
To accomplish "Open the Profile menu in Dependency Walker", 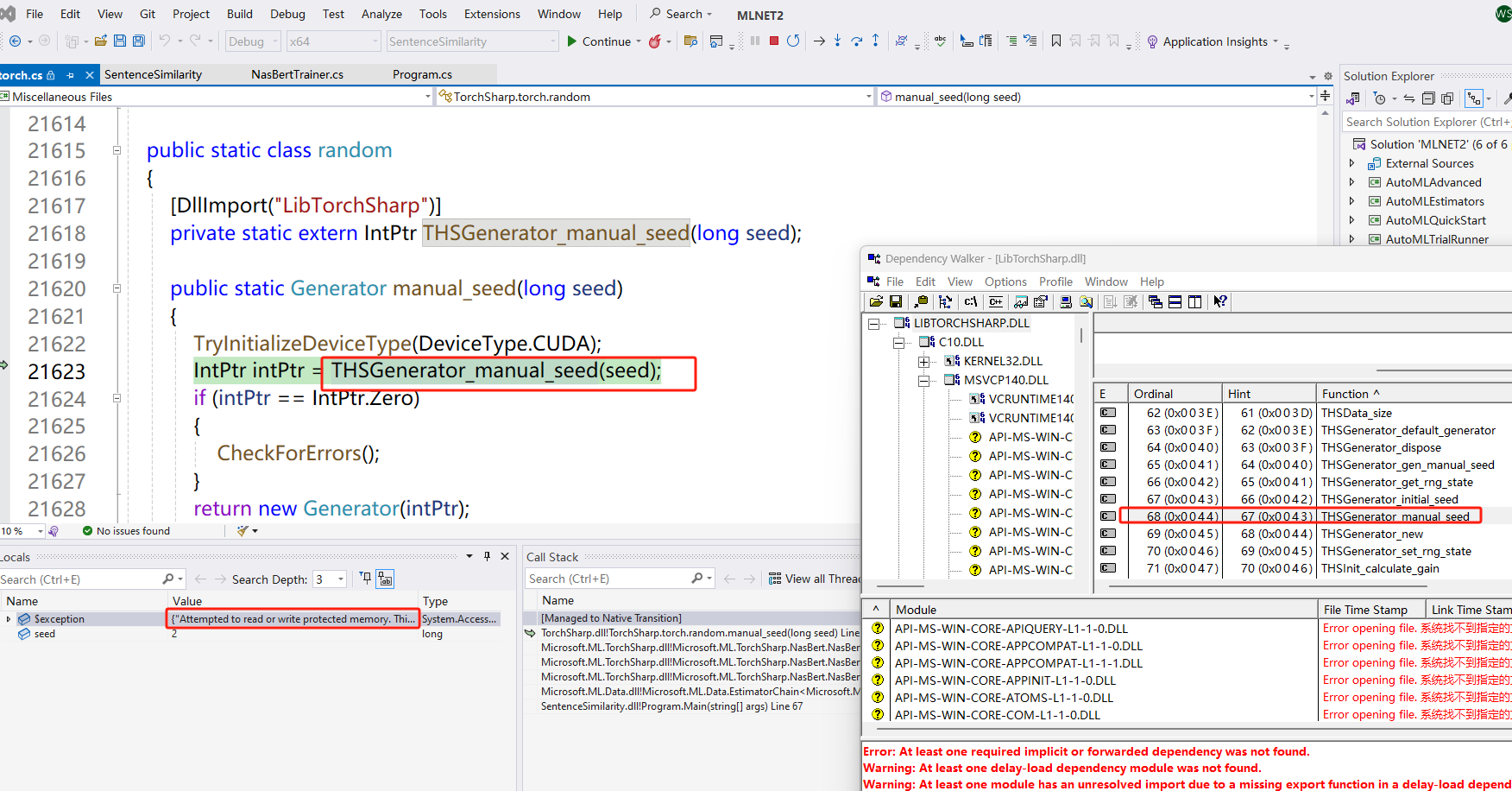I will [1055, 282].
